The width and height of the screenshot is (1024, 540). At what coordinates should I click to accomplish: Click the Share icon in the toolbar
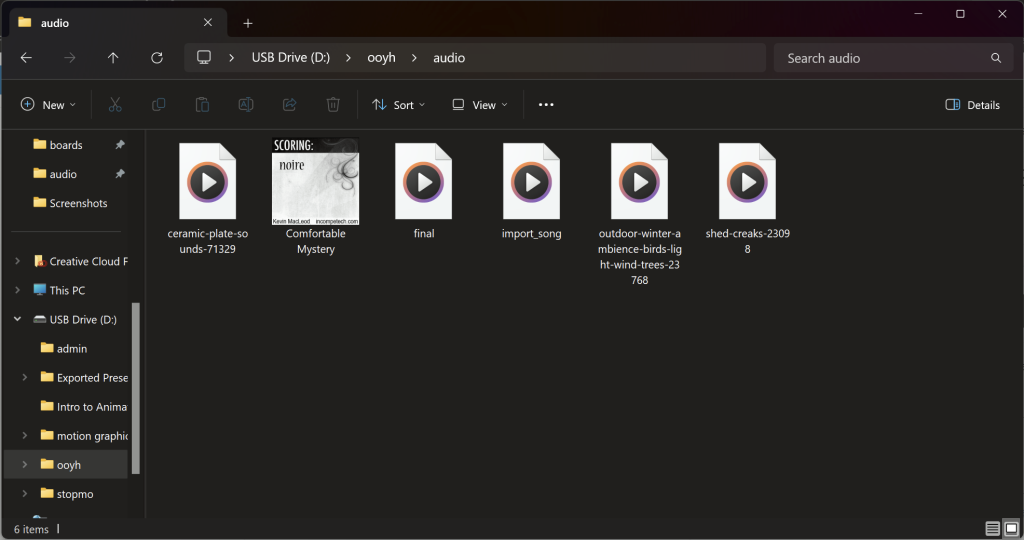pos(289,104)
